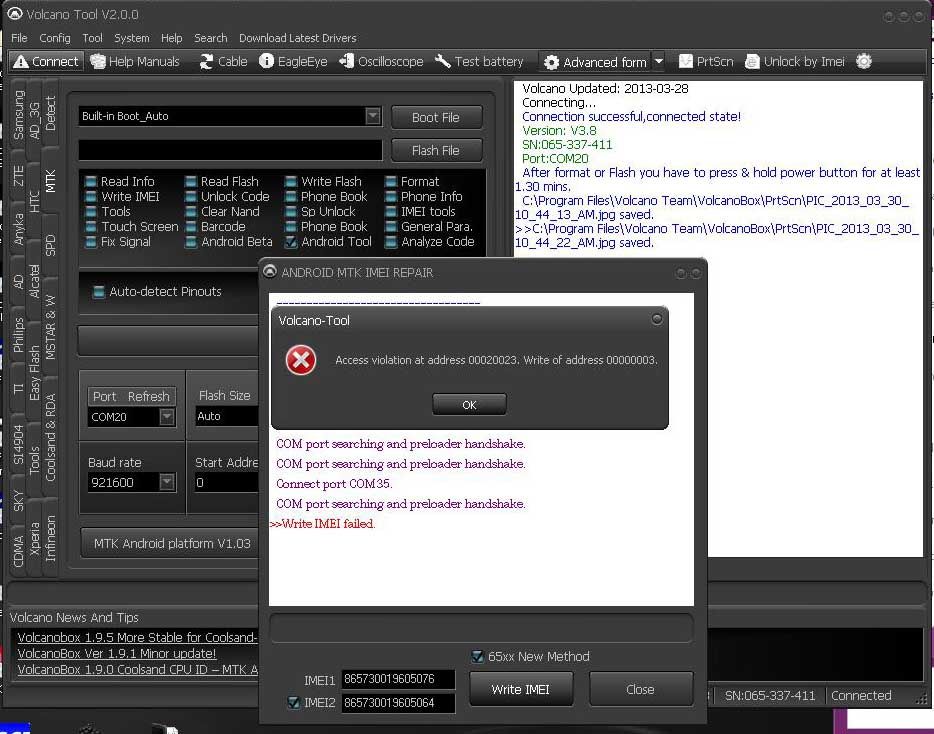This screenshot has width=934, height=734.
Task: Take a screenshot with PrtScn
Action: click(706, 61)
